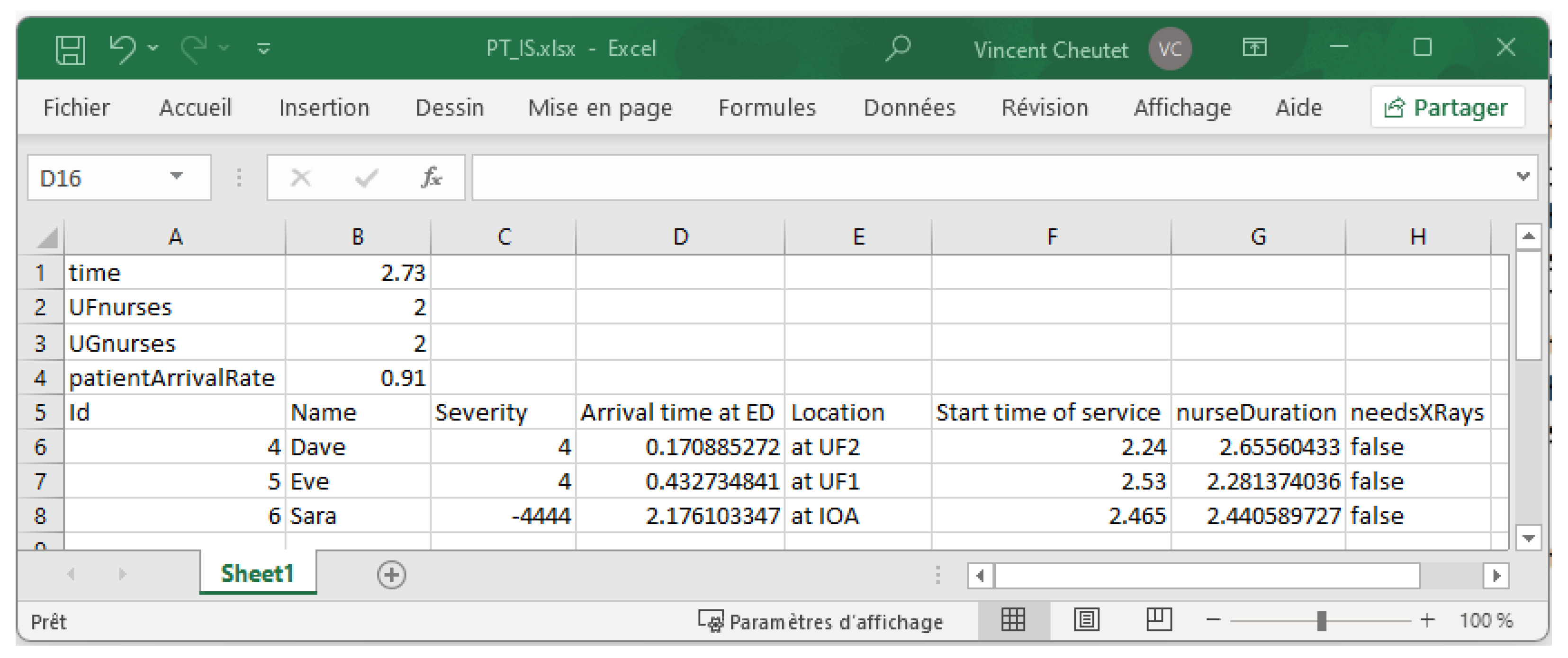
Task: Open the Undo history dropdown arrow
Action: tap(153, 48)
